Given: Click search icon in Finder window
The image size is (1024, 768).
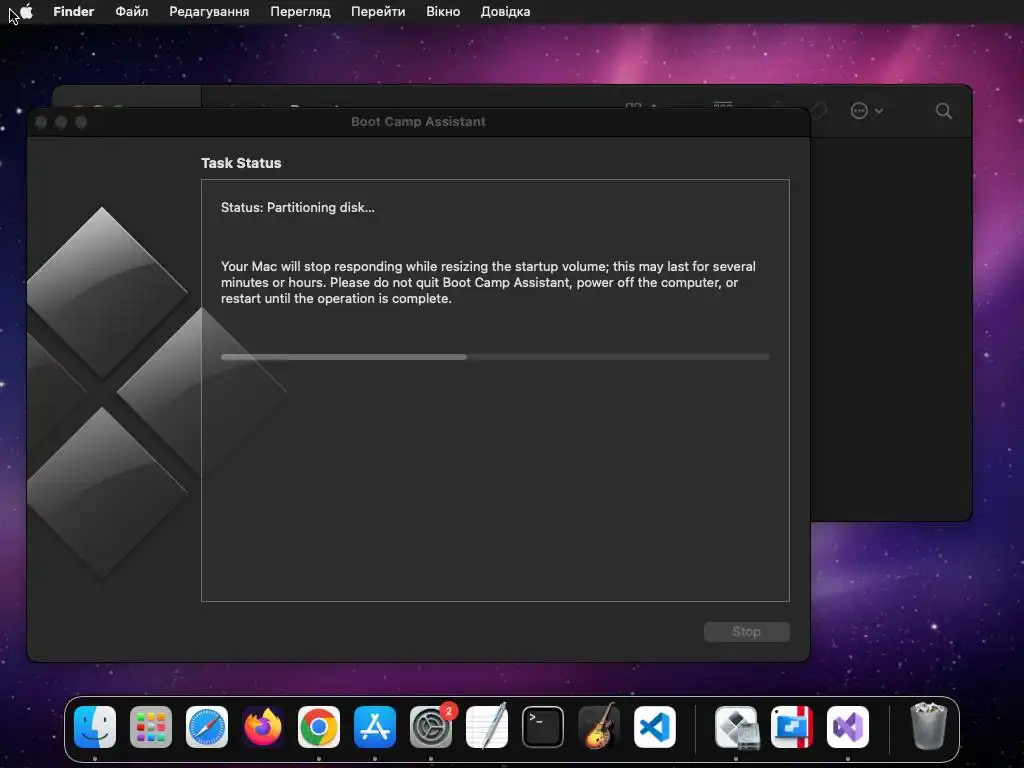Looking at the screenshot, I should 944,111.
